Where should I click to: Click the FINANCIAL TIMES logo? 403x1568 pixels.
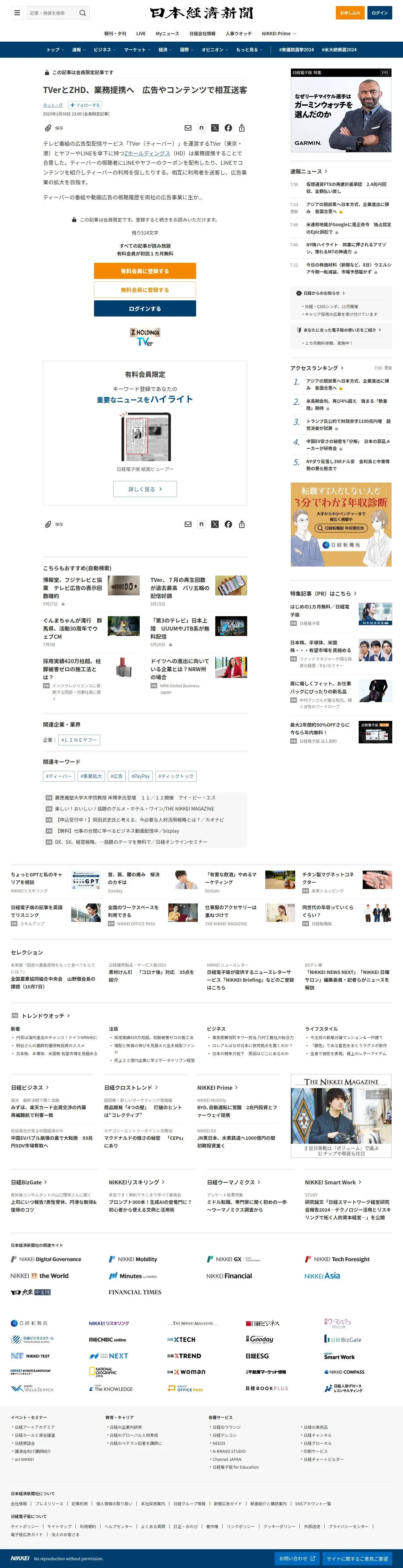click(x=135, y=1292)
